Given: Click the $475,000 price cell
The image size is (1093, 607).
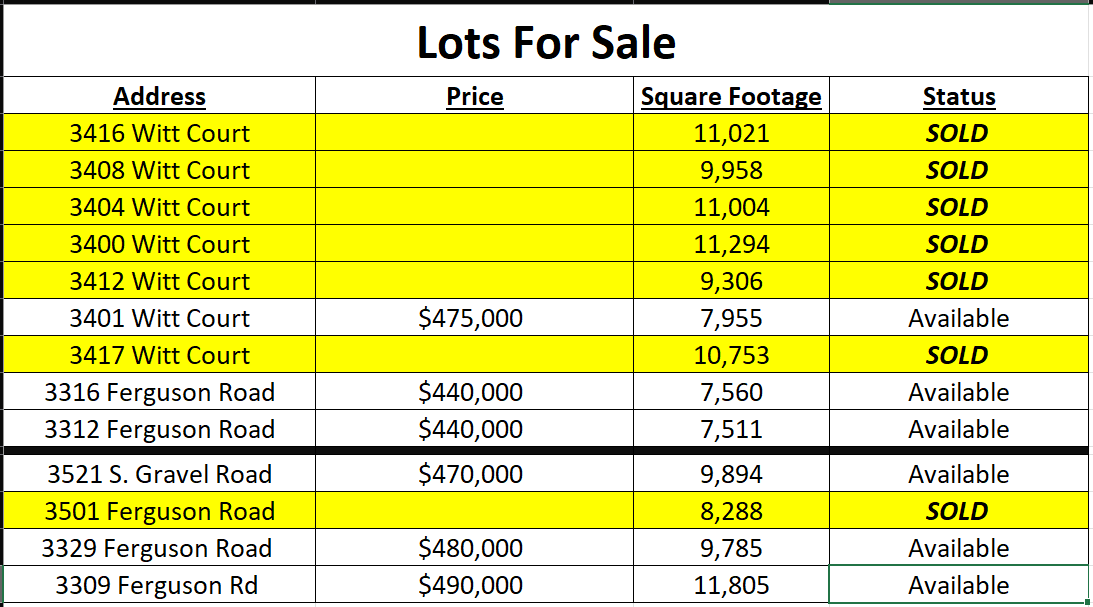Looking at the screenshot, I should [474, 317].
